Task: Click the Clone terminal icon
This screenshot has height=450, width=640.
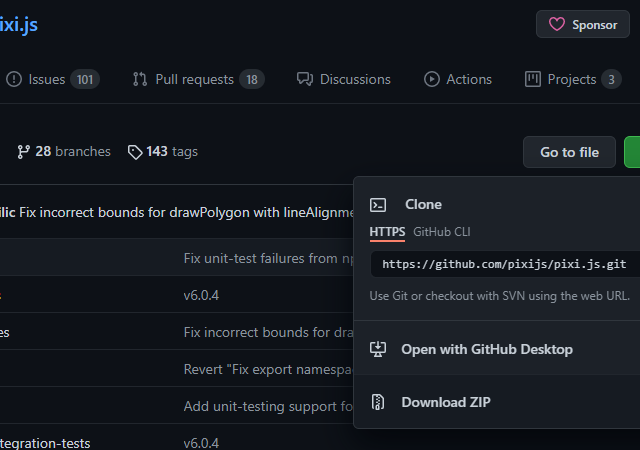Action: 378,205
